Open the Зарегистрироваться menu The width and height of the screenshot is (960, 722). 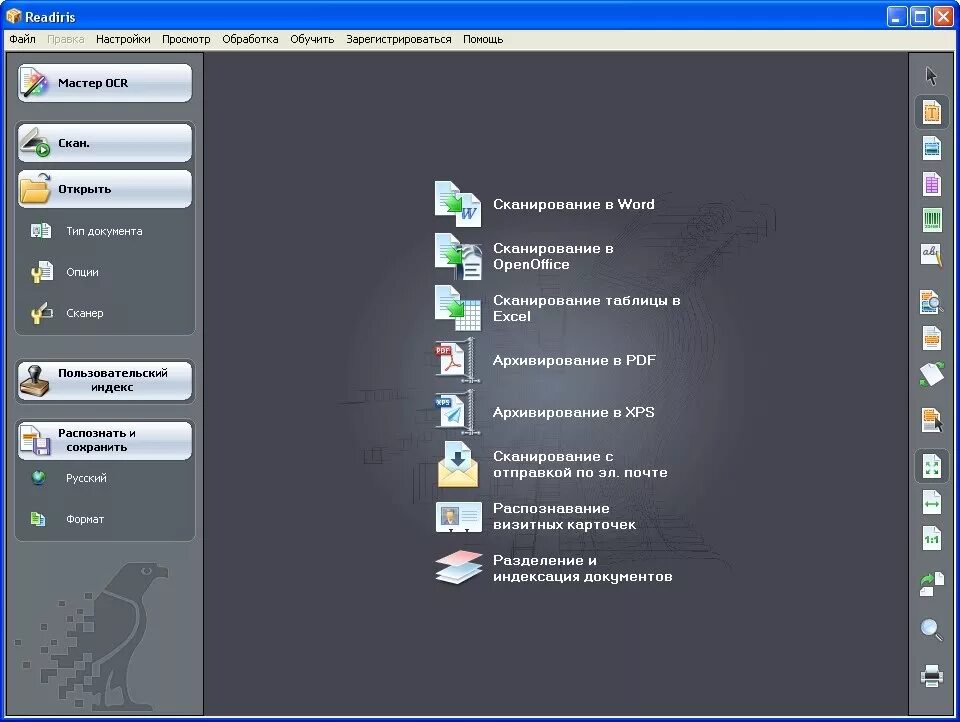399,39
